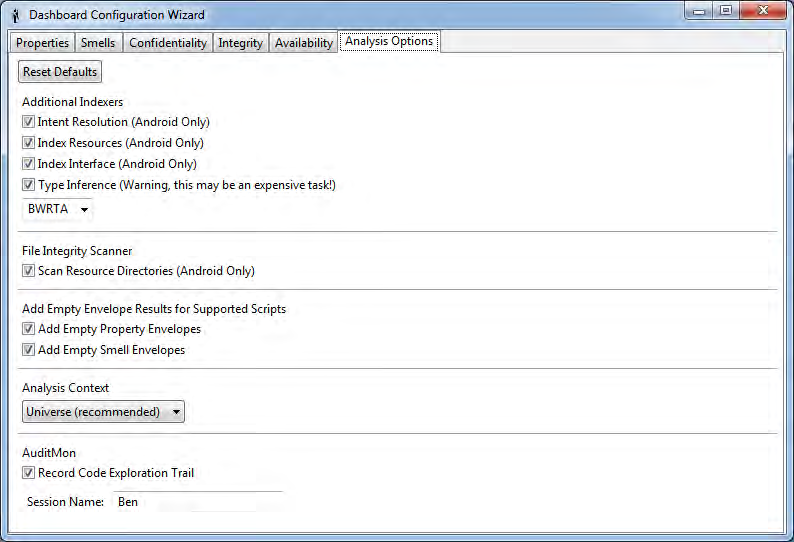Go to the Availability tab
This screenshot has height=542, width=794.
[304, 43]
